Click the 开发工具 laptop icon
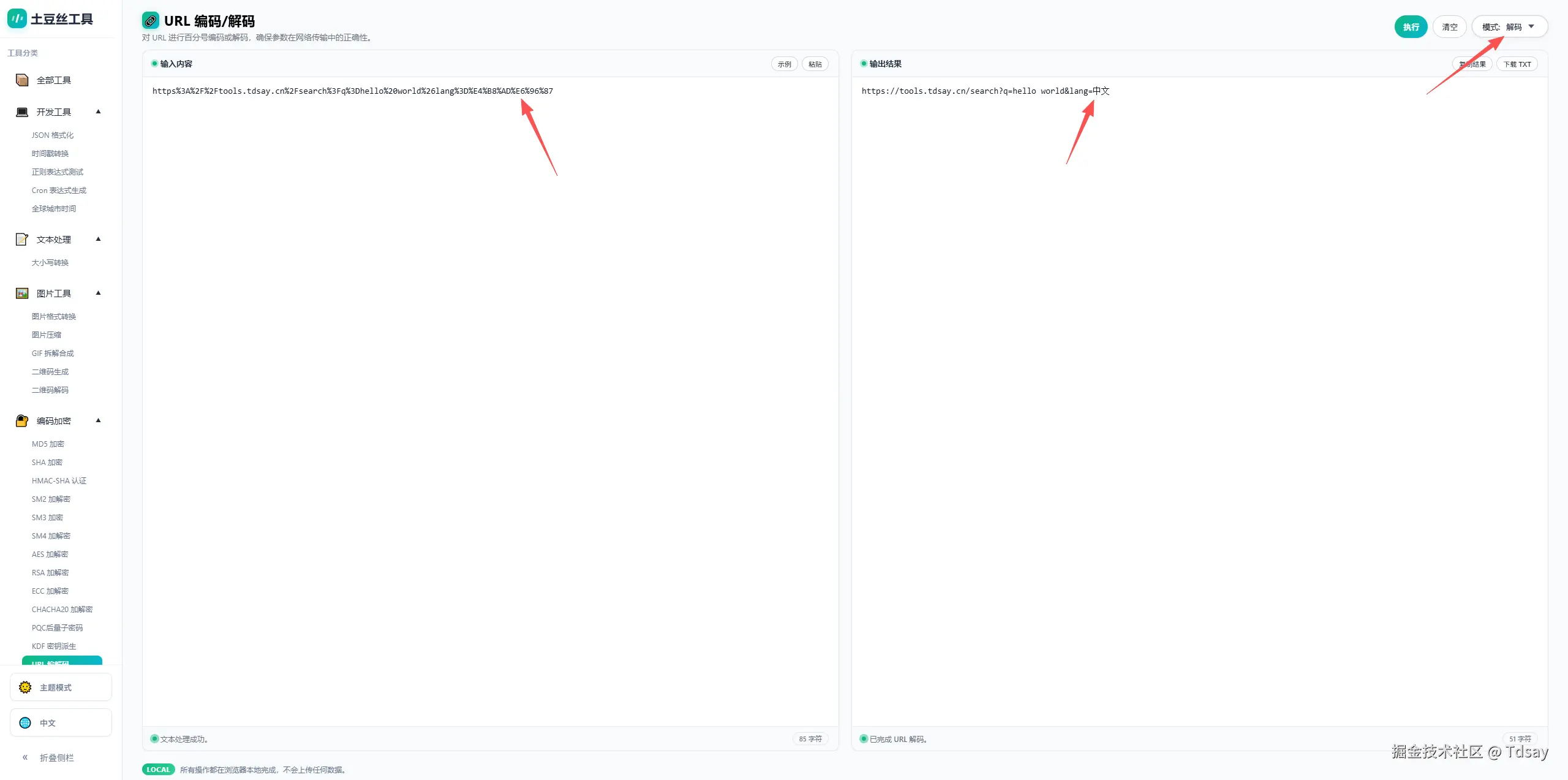This screenshot has height=780, width=1568. (x=22, y=112)
